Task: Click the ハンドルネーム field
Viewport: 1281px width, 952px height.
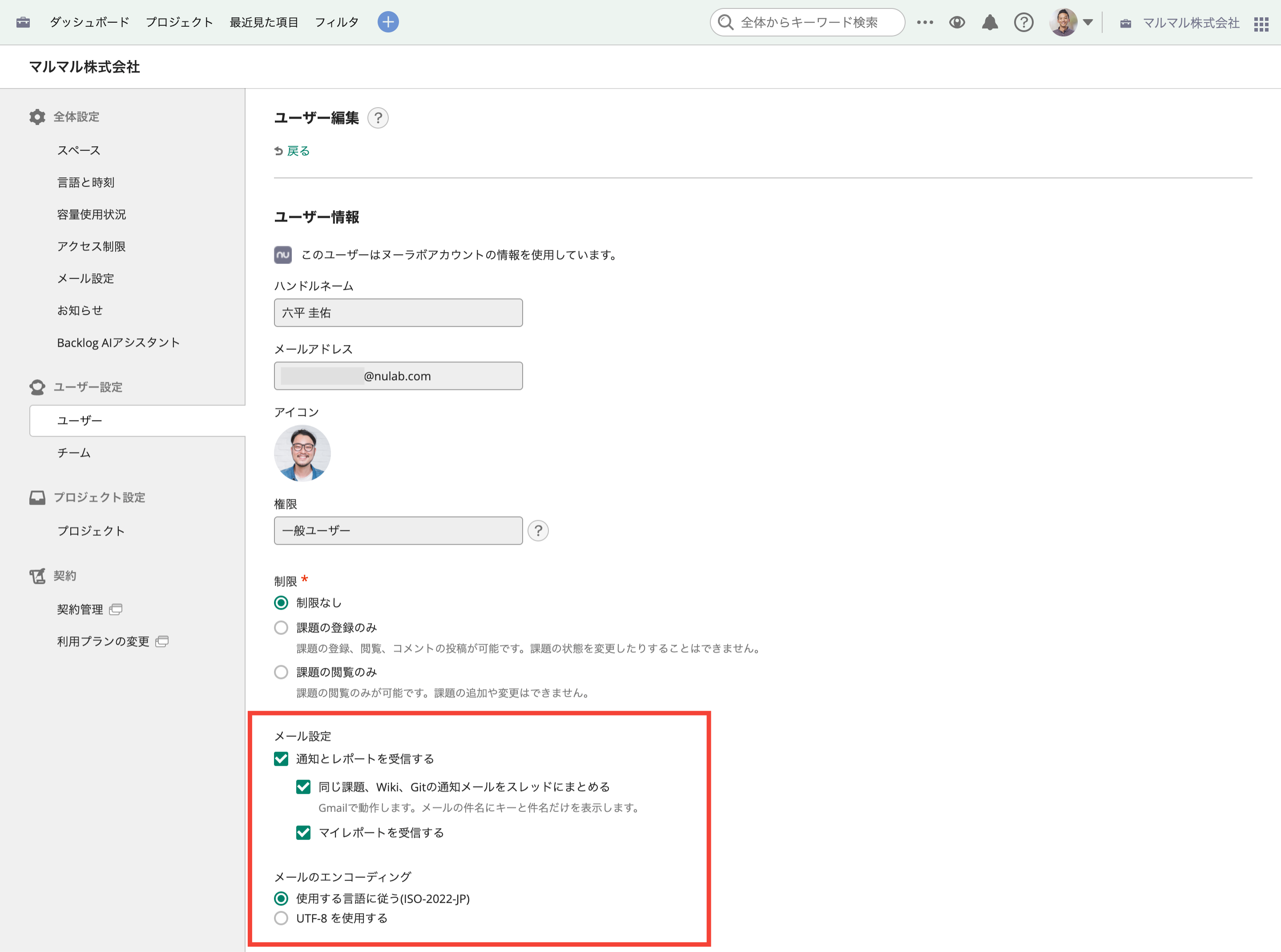Action: point(399,313)
